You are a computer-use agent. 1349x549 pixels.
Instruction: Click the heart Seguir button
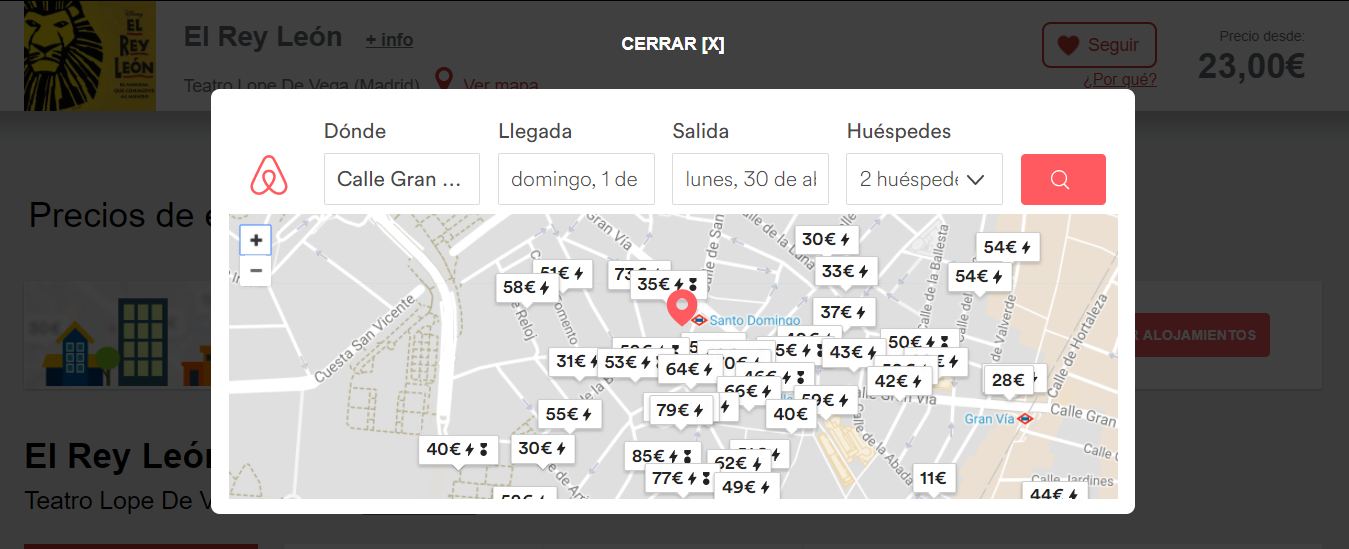pyautogui.click(x=1098, y=45)
